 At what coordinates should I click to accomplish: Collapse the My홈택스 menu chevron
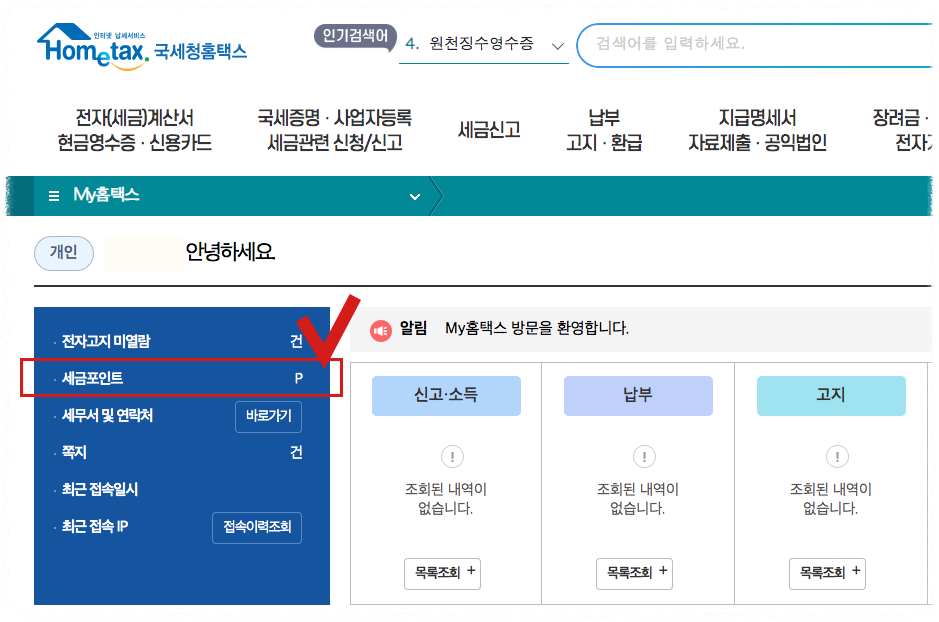click(414, 196)
